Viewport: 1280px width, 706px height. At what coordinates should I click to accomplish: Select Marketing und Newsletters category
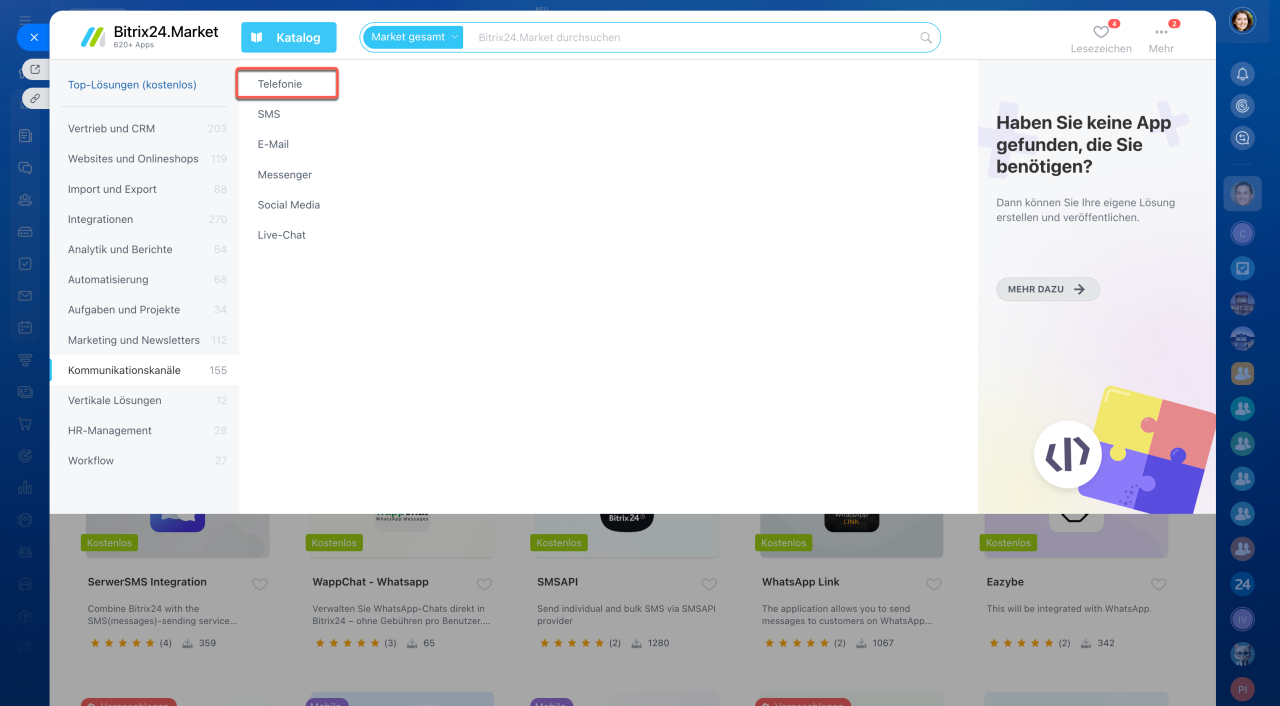(145, 340)
